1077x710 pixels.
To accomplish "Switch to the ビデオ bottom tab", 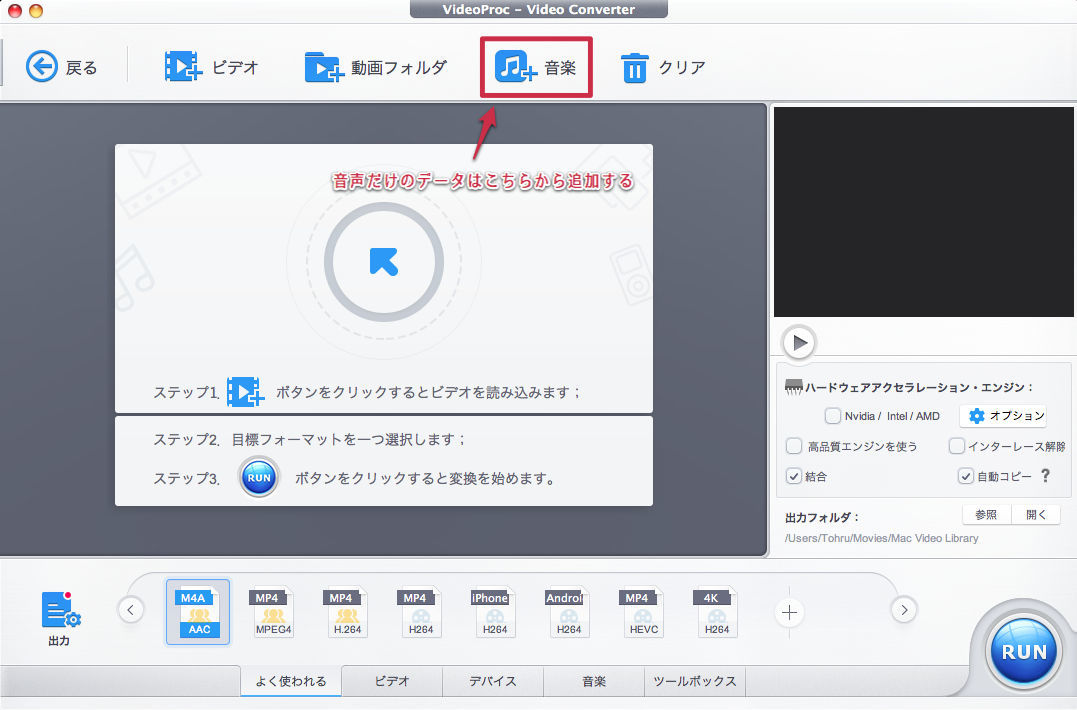I will (392, 680).
